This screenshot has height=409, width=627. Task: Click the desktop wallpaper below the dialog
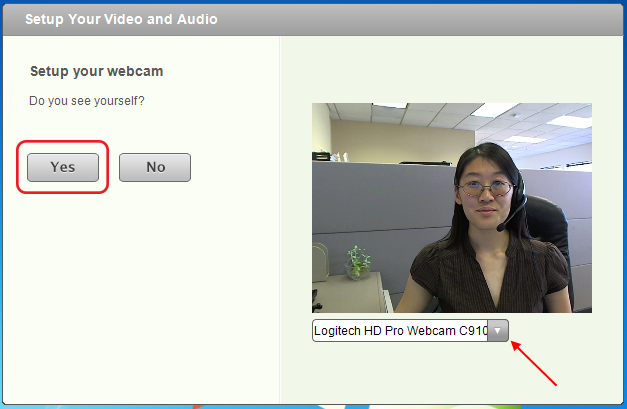click(x=300, y=406)
